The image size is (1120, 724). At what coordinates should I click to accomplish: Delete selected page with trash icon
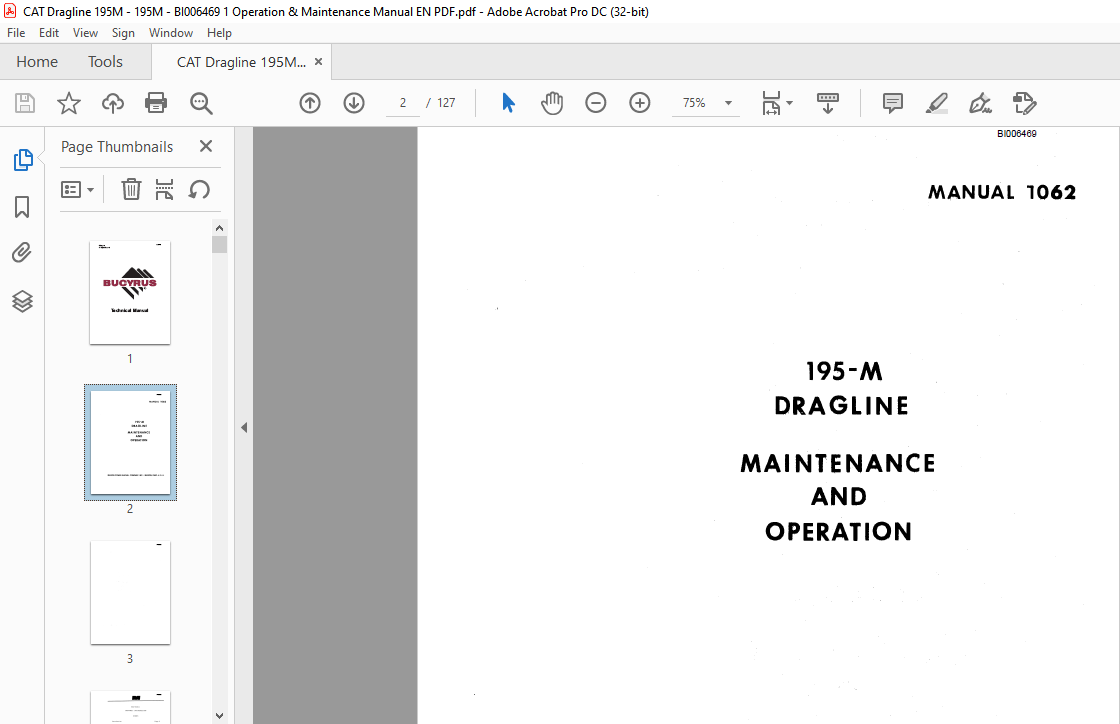[131, 189]
